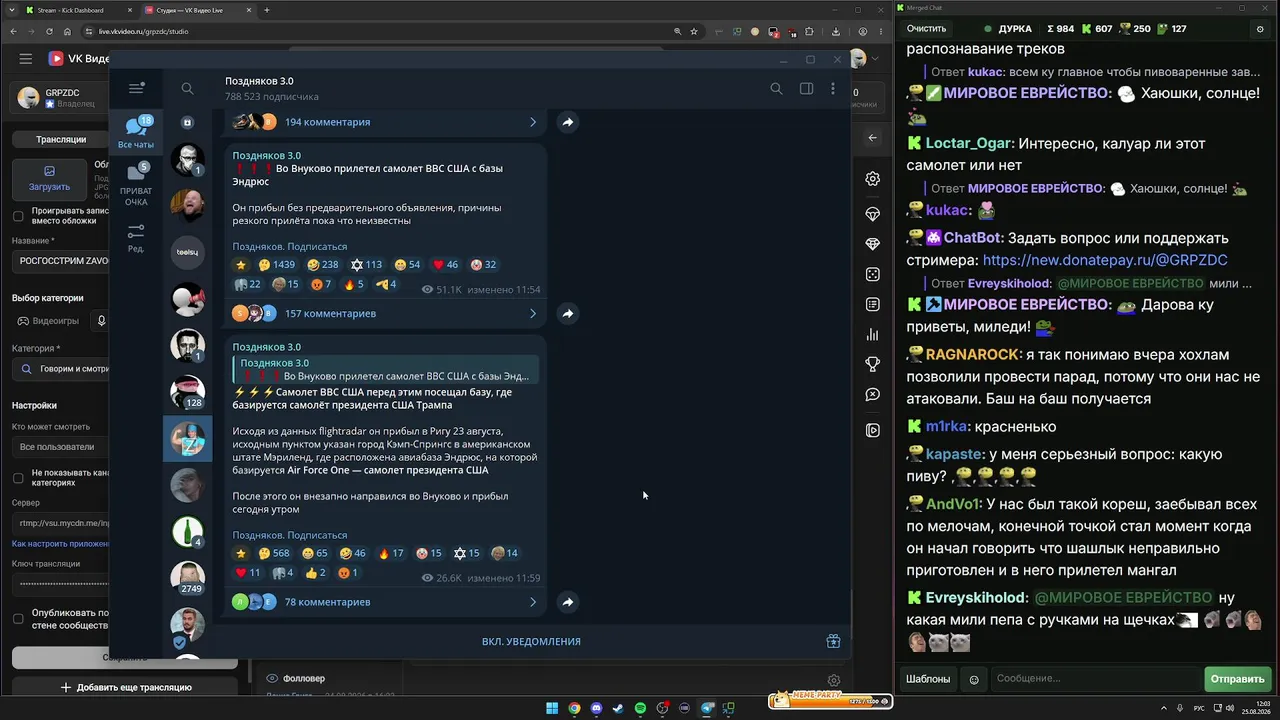Open Merged Chat settings gear

pos(1260,29)
